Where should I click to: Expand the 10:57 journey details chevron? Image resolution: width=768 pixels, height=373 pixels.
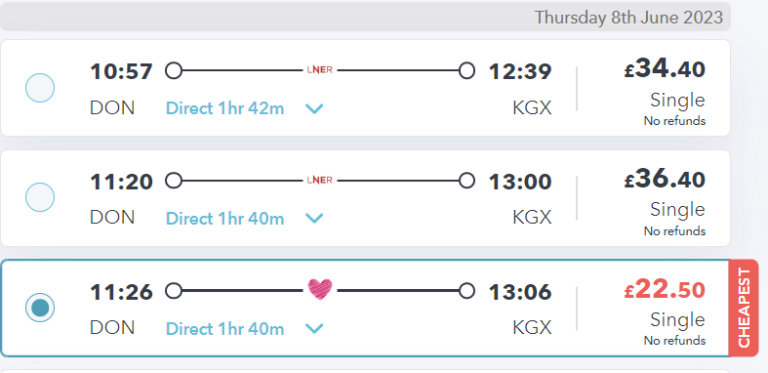coord(314,109)
